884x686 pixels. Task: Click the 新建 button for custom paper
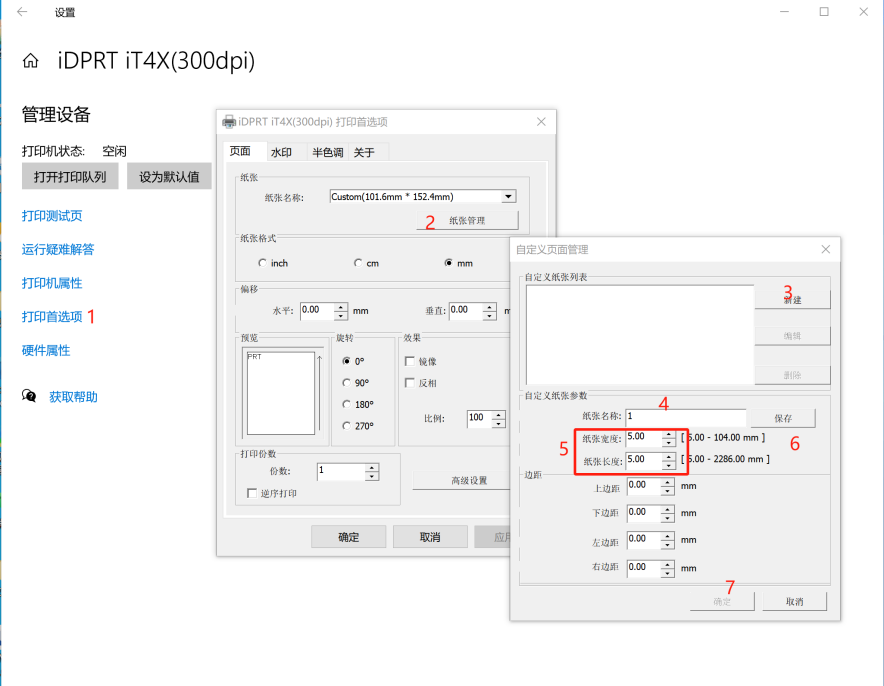792,299
